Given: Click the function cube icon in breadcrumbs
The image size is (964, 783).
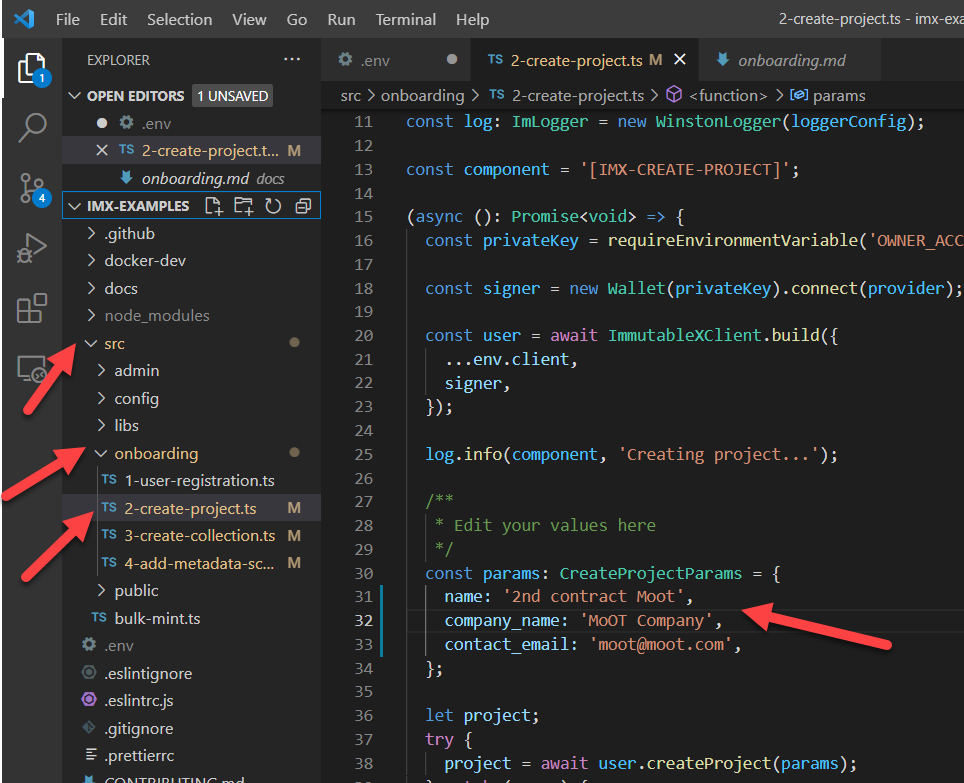Looking at the screenshot, I should (x=674, y=95).
